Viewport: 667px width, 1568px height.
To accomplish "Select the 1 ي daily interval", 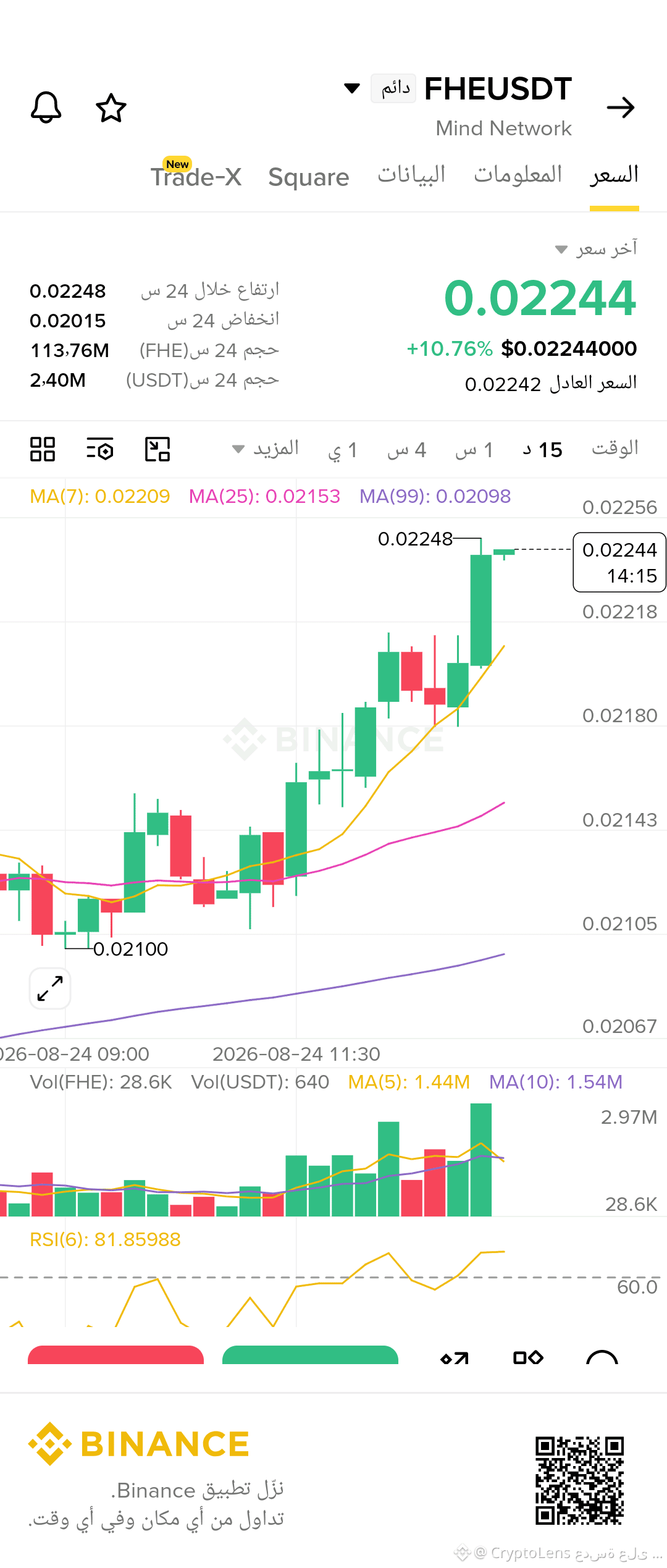I will pos(343,450).
